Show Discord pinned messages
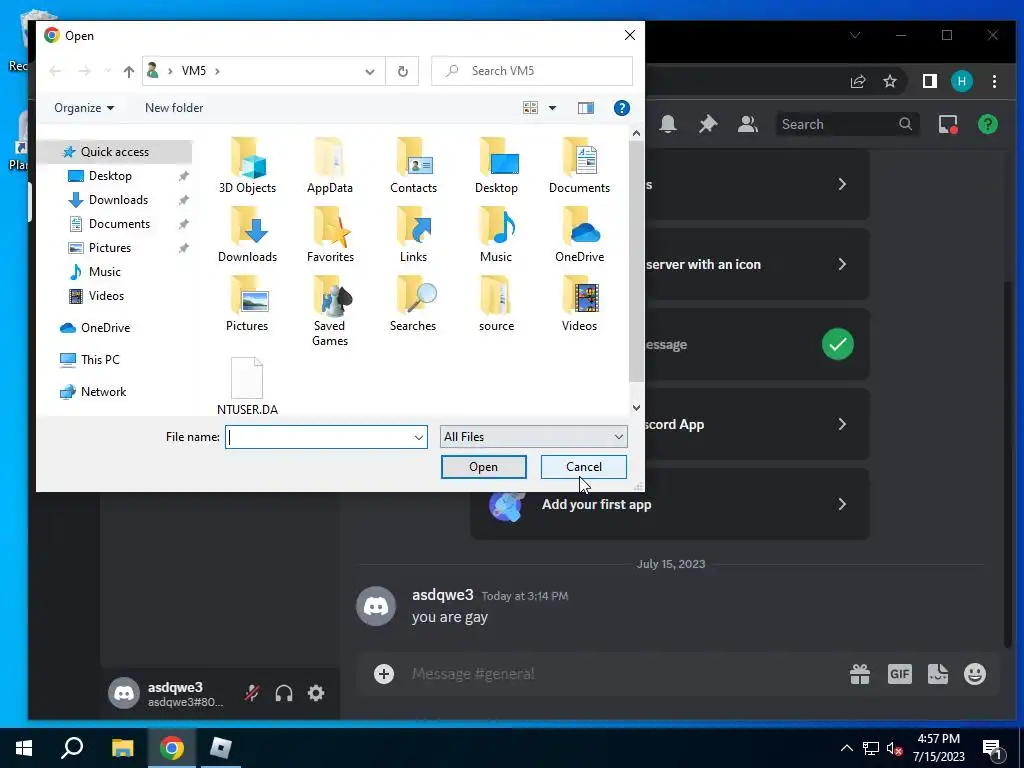1024x768 pixels. 708,124
